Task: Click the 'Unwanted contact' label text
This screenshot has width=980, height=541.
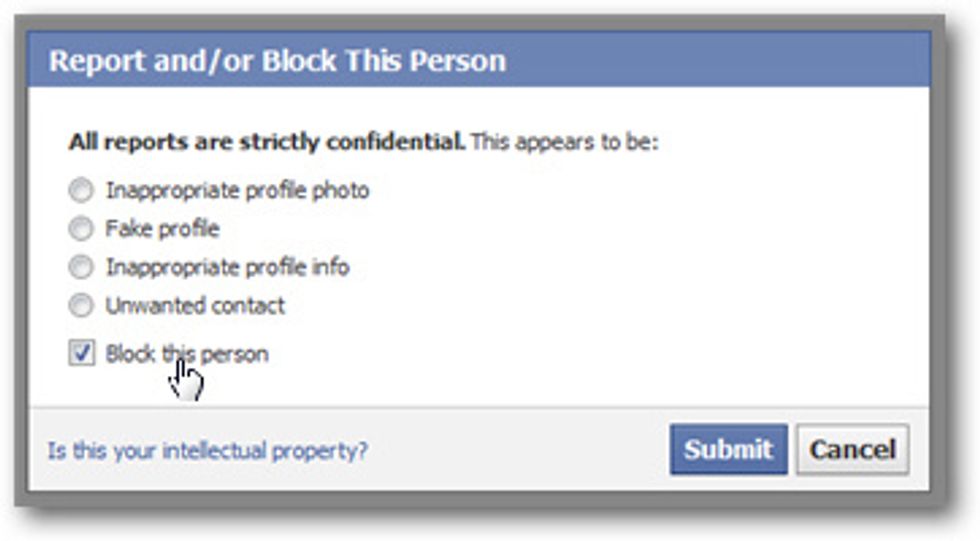Action: pyautogui.click(x=195, y=306)
